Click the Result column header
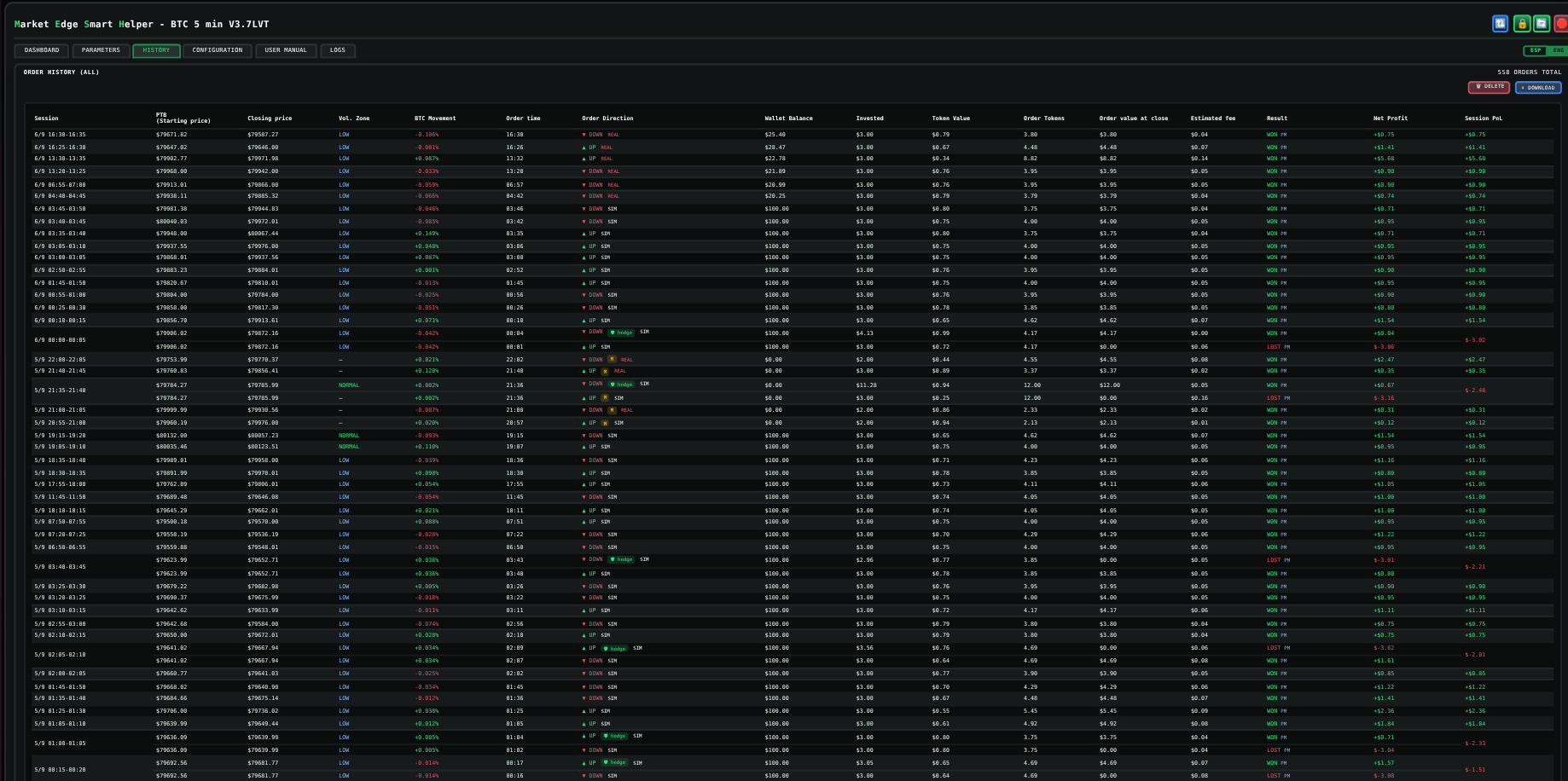 [1277, 119]
